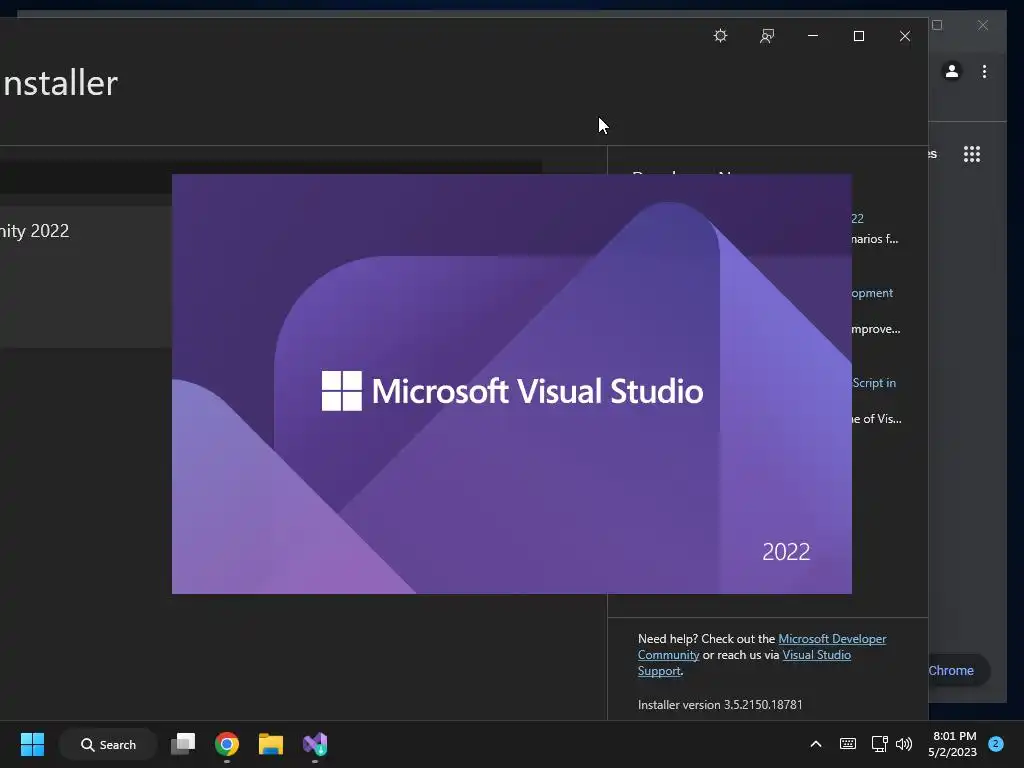Open the notification badge showing 2

click(996, 744)
